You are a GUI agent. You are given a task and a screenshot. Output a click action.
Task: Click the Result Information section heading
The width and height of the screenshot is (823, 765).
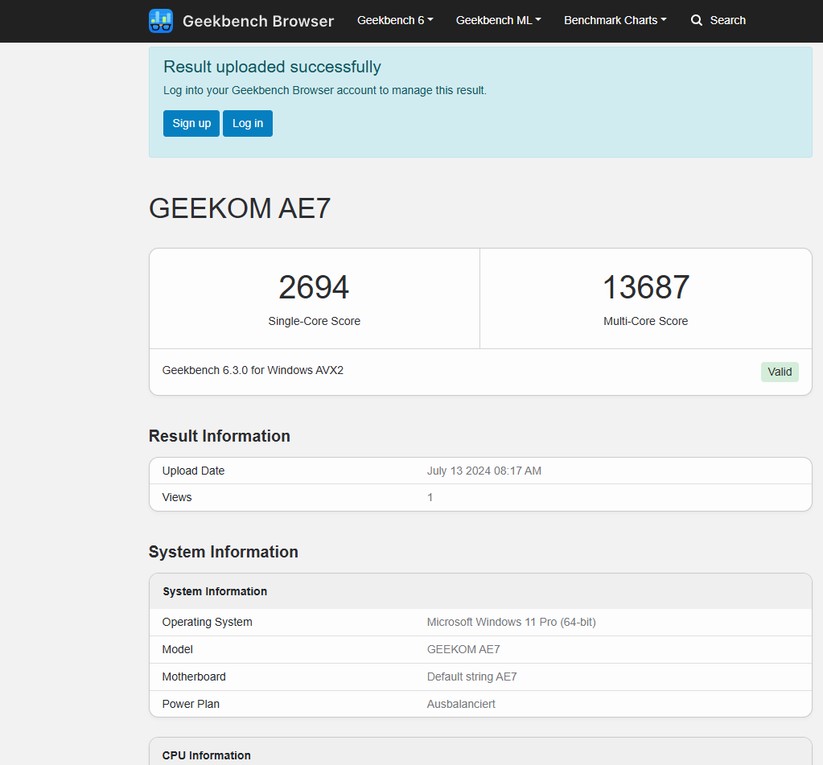pyautogui.click(x=219, y=436)
